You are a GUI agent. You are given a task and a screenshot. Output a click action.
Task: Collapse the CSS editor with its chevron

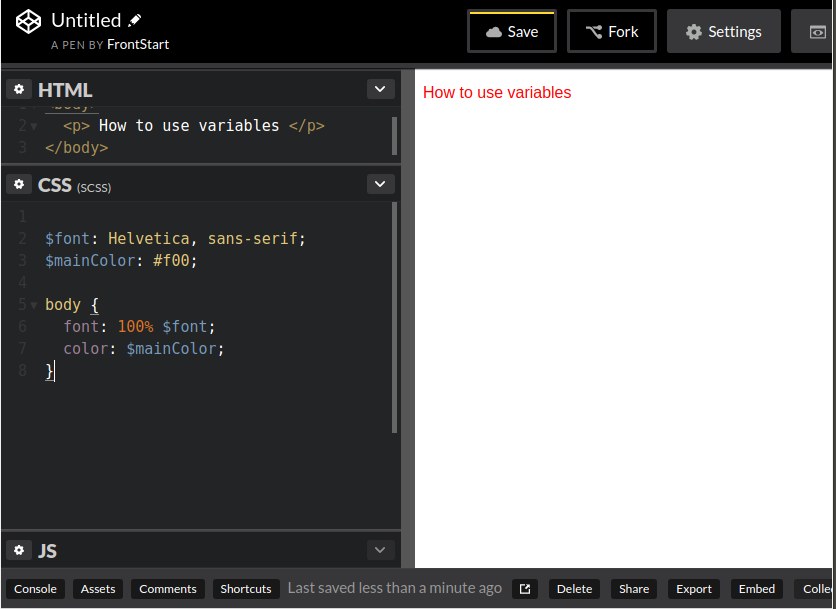[x=380, y=184]
